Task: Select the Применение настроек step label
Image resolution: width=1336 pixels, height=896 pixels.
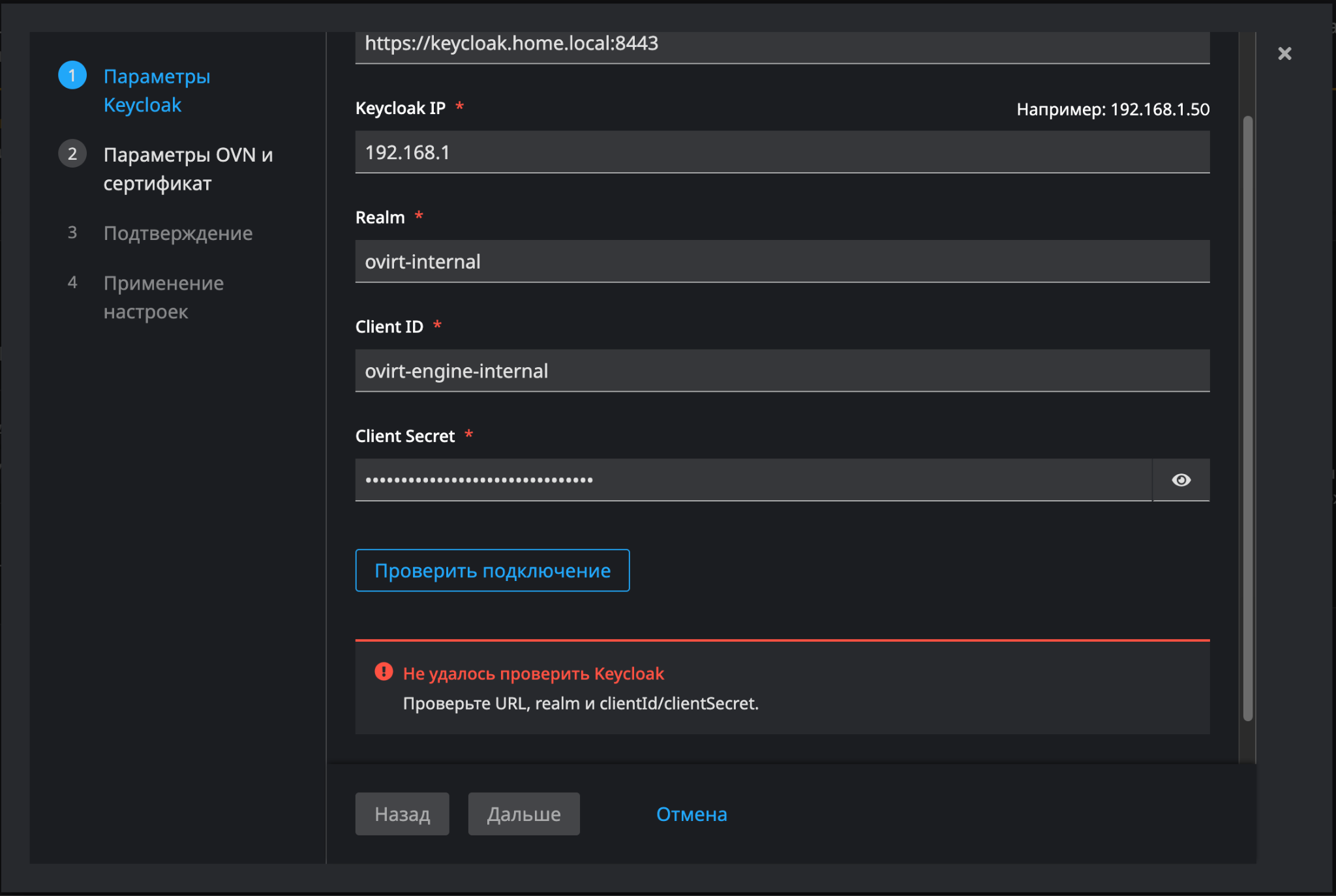Action: (x=163, y=297)
